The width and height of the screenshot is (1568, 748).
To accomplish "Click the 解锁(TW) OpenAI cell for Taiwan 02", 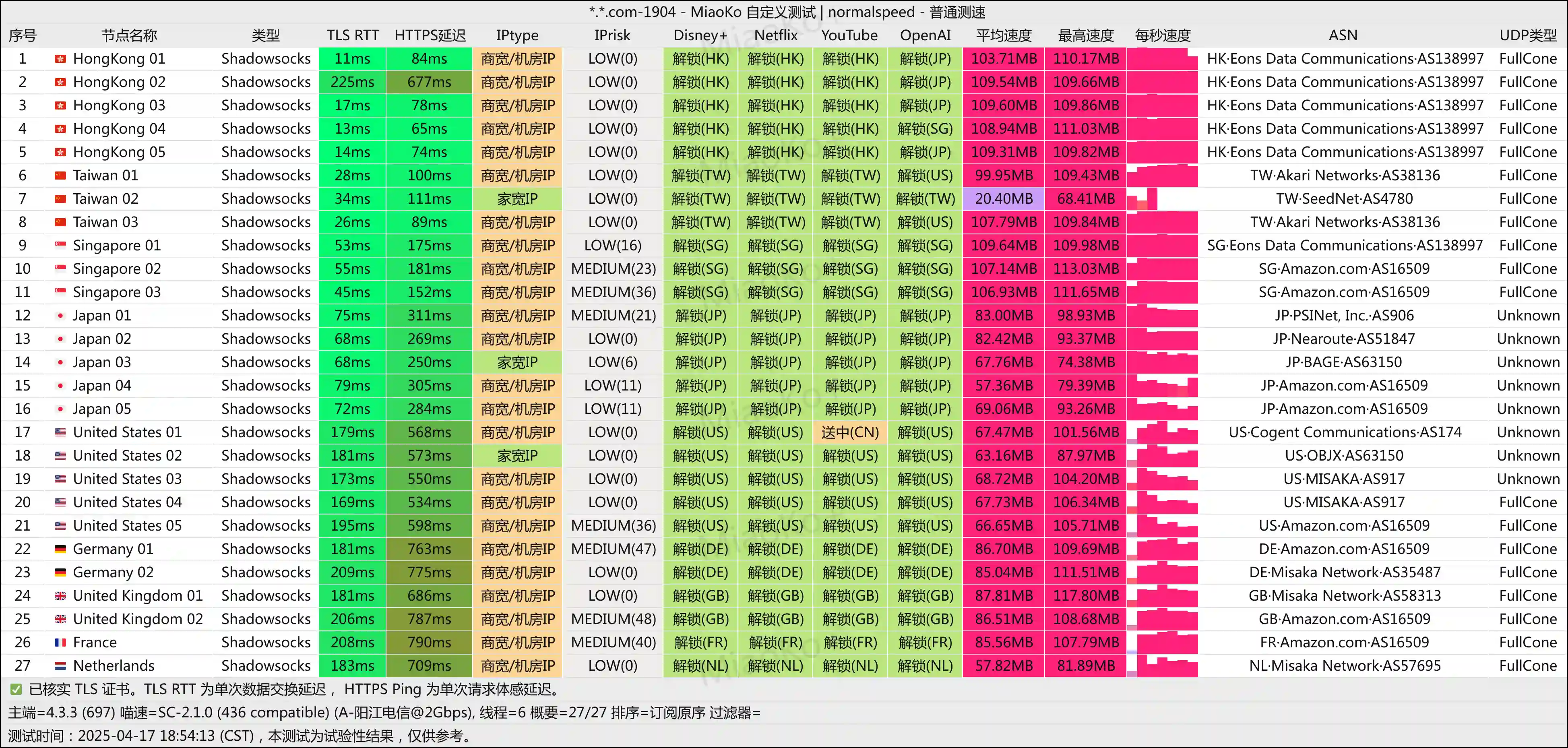I will tap(925, 199).
